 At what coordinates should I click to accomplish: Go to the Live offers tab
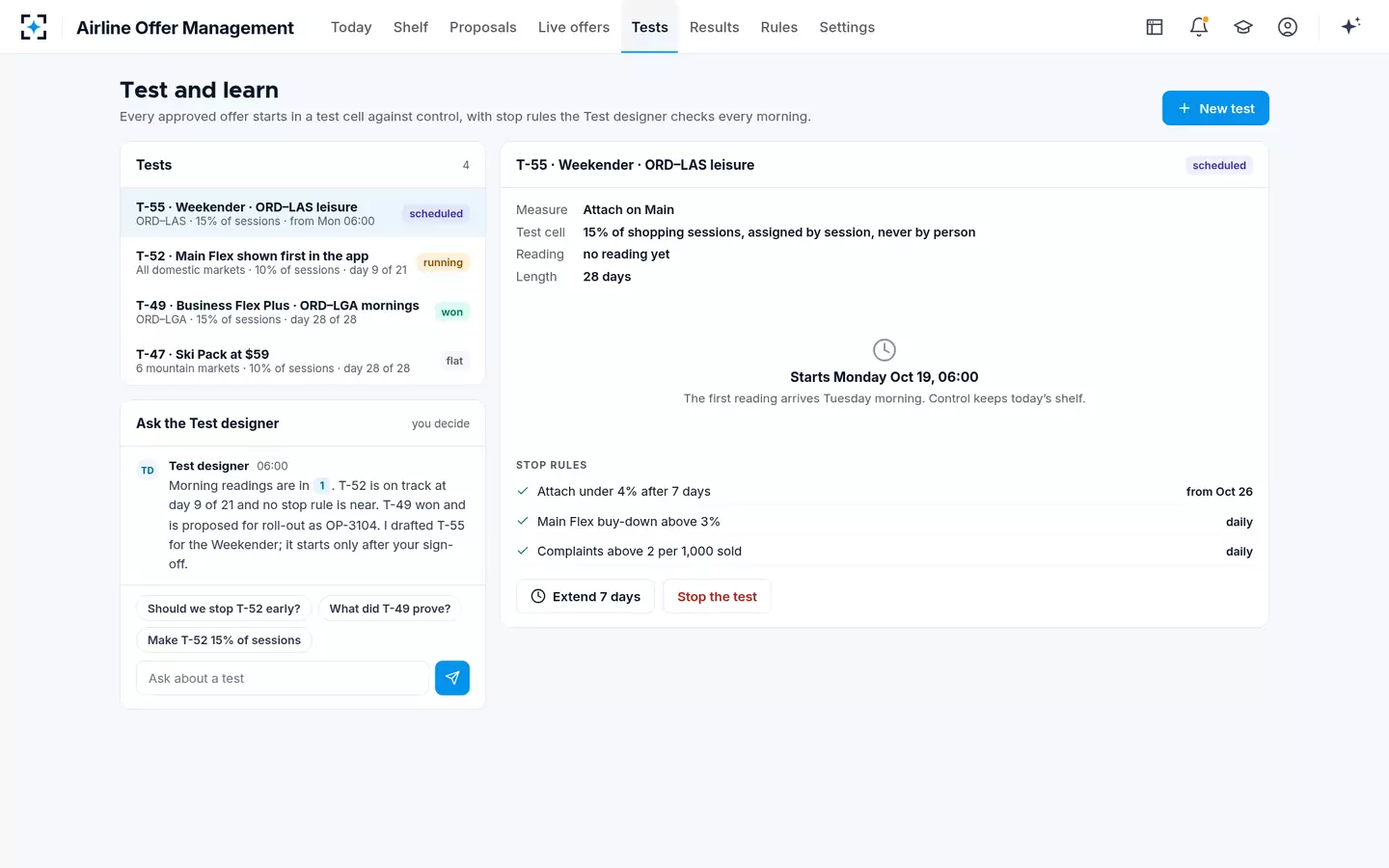pyautogui.click(x=574, y=27)
